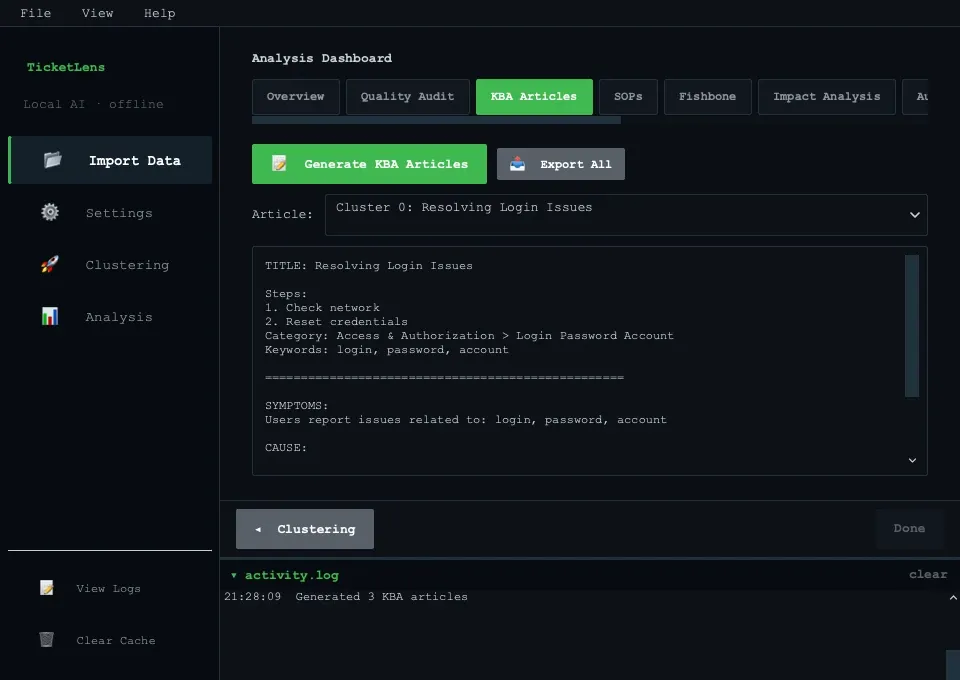Click Generate KBA Articles button
Image resolution: width=960 pixels, height=680 pixels.
(369, 164)
